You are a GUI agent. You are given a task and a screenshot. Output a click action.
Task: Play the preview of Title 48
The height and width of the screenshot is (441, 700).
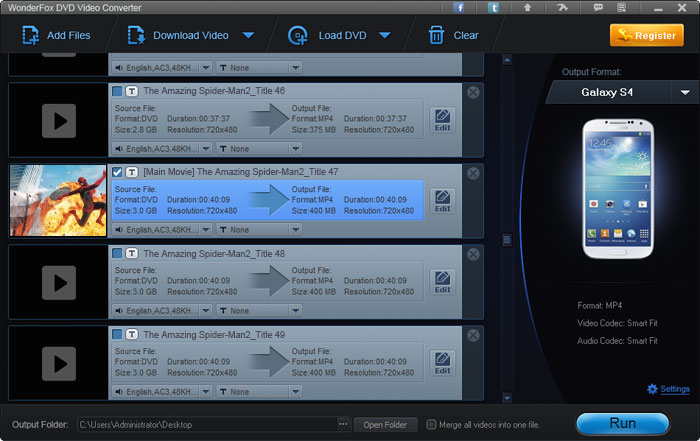59,283
